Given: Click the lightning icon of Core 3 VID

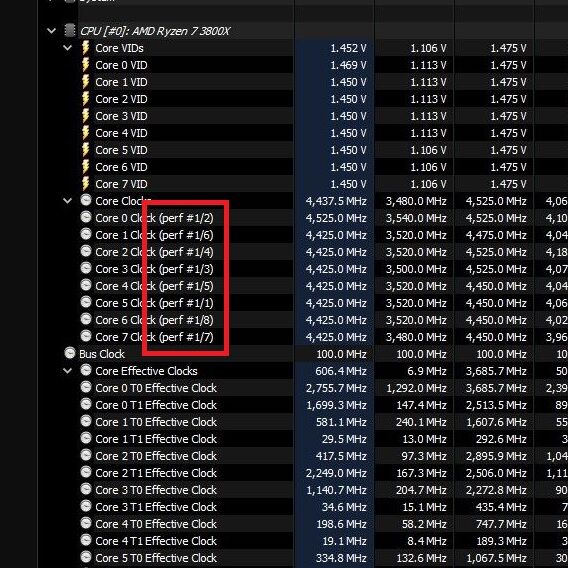Looking at the screenshot, I should tap(85, 116).
